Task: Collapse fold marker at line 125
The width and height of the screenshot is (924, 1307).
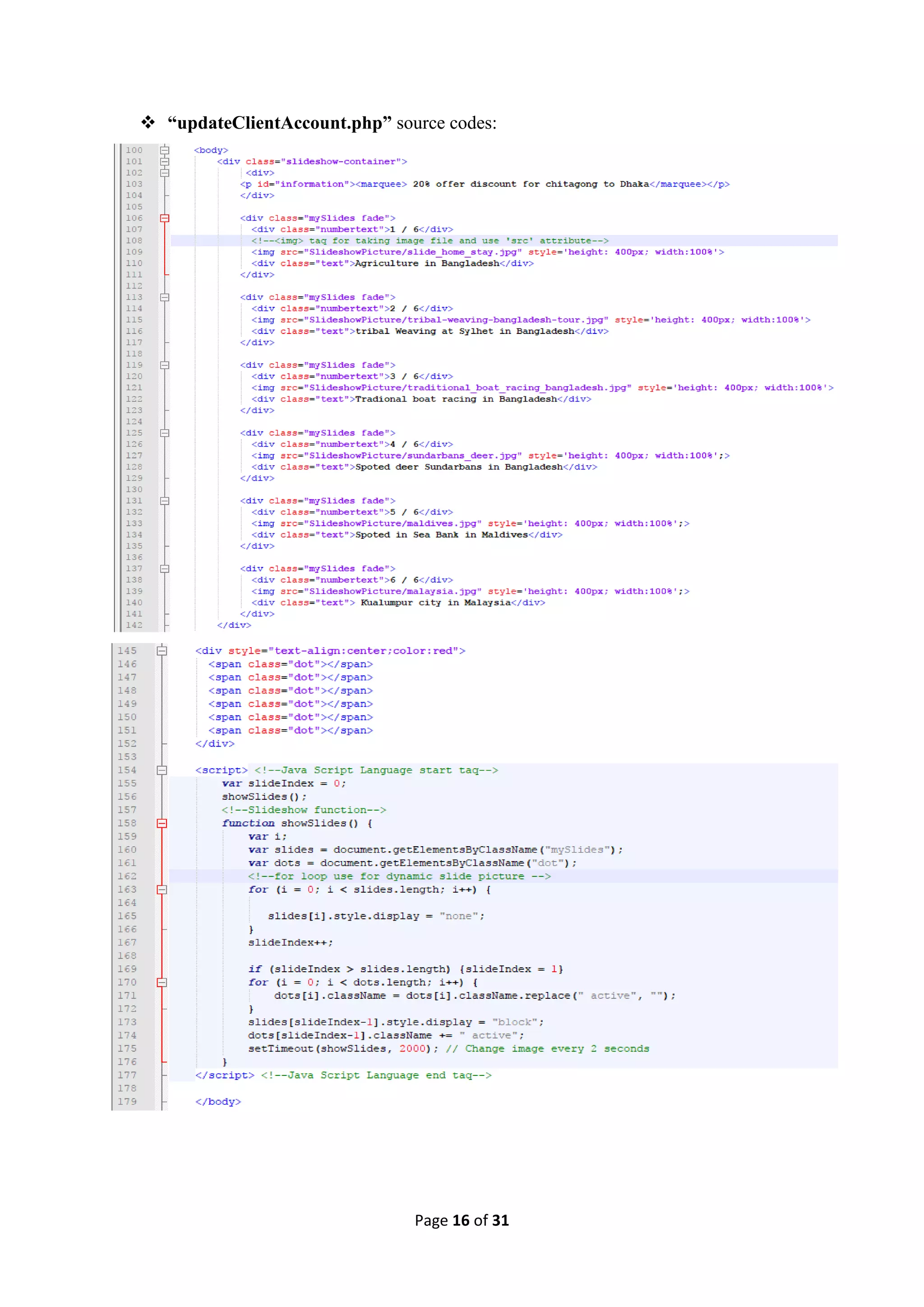Action: pyautogui.click(x=164, y=433)
